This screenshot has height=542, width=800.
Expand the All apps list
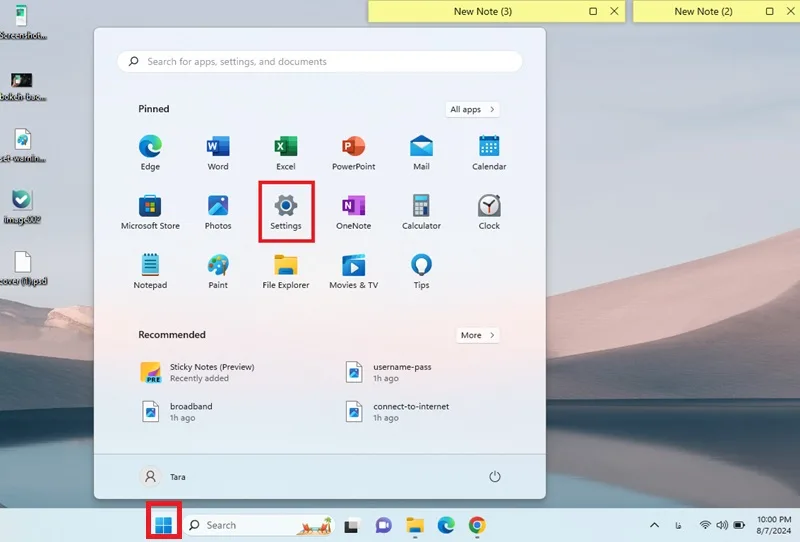coord(472,109)
